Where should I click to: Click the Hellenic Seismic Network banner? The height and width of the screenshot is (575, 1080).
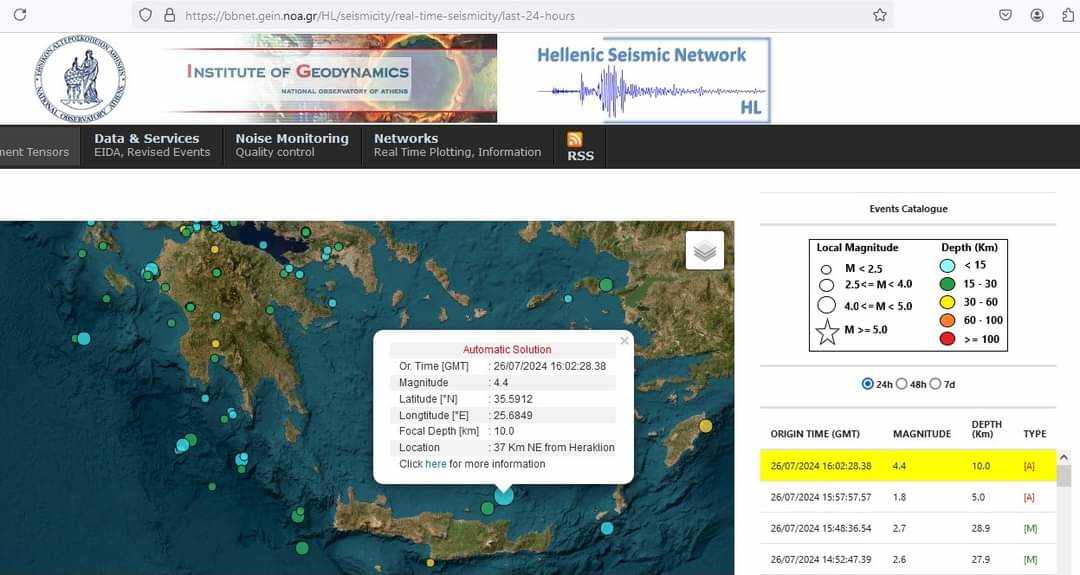click(x=652, y=80)
